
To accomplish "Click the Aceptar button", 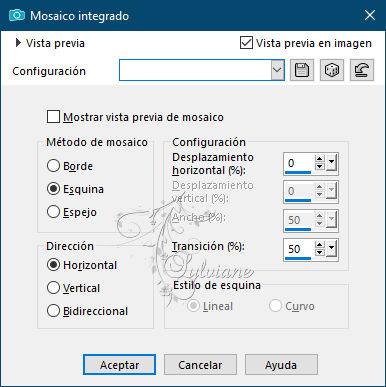I will (x=119, y=365).
